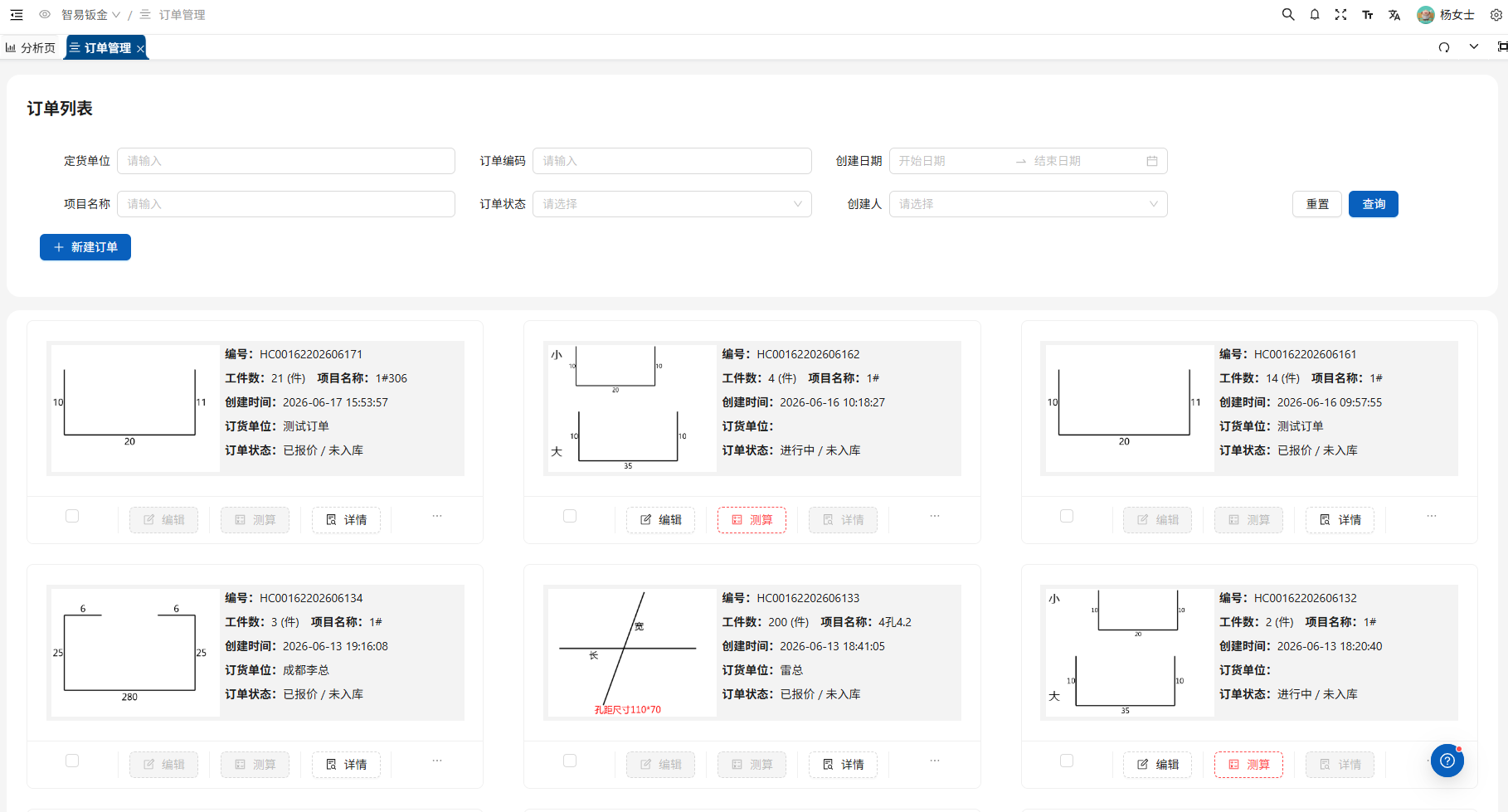Open drawing thumbnail of order HC00162202606162
Image resolution: width=1508 pixels, height=812 pixels.
click(x=632, y=408)
